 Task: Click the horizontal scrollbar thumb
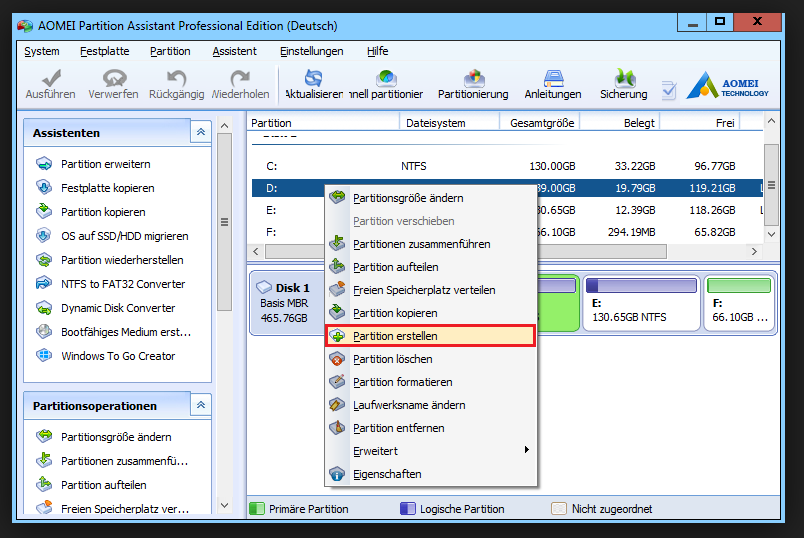pyautogui.click(x=466, y=251)
